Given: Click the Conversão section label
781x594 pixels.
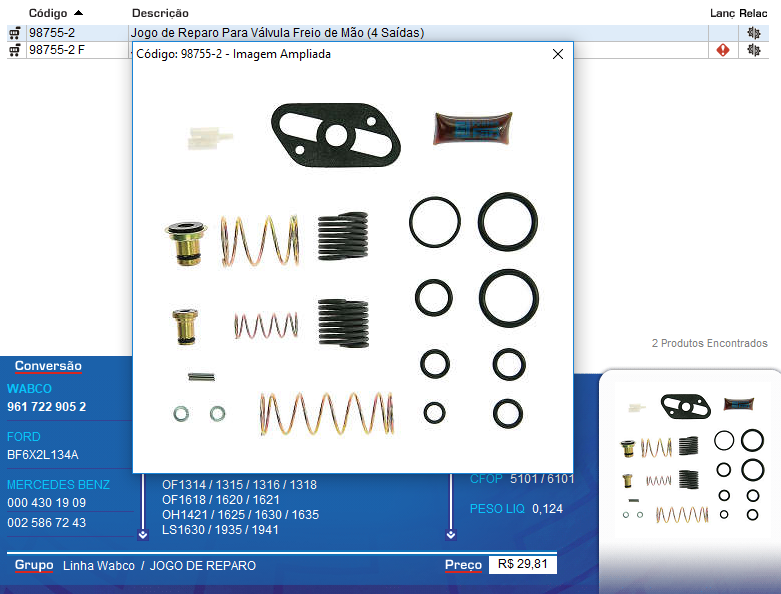Looking at the screenshot, I should (48, 367).
